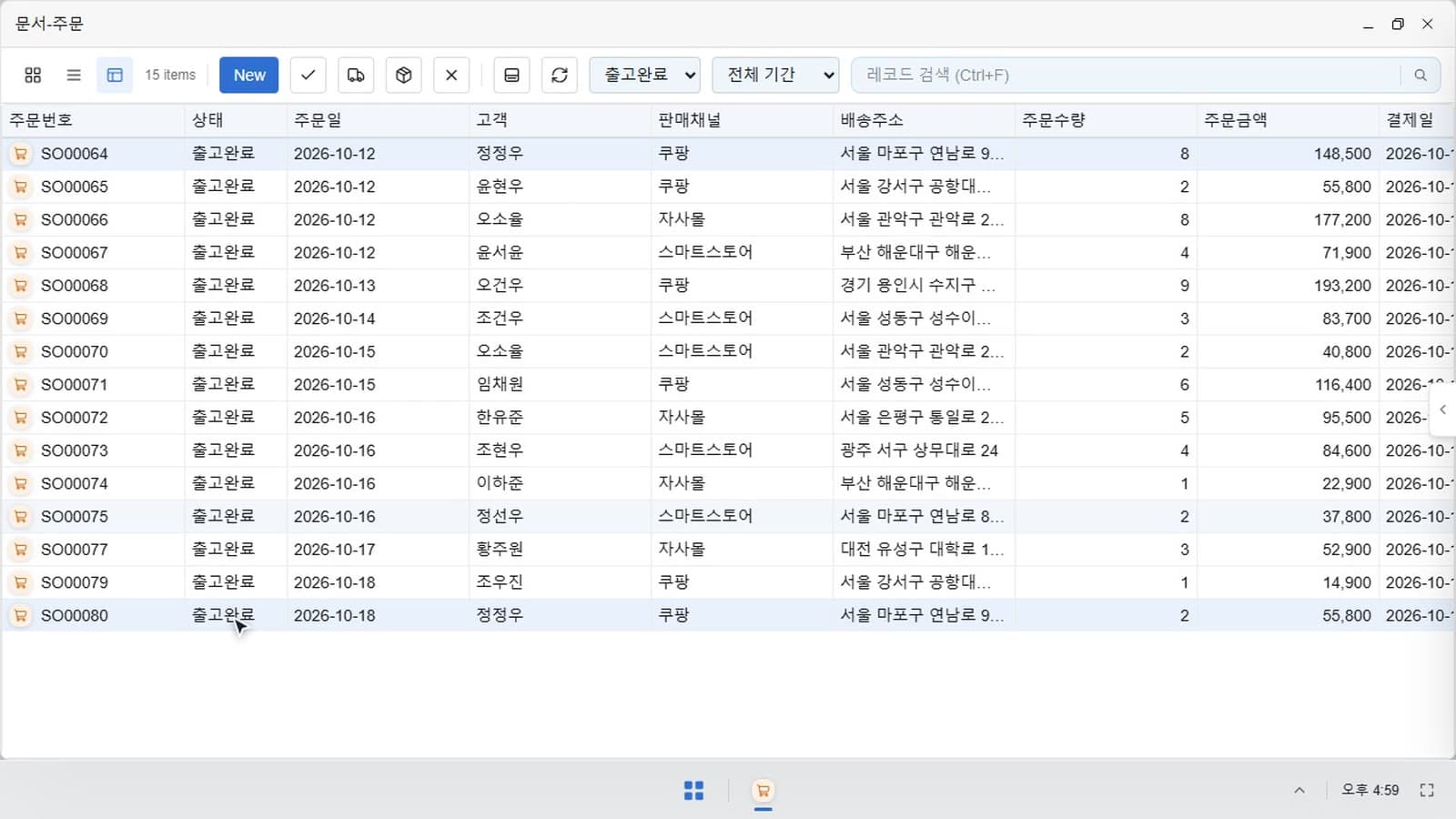Click the refresh toolbar icon
This screenshot has width=1456, height=819.
point(560,76)
